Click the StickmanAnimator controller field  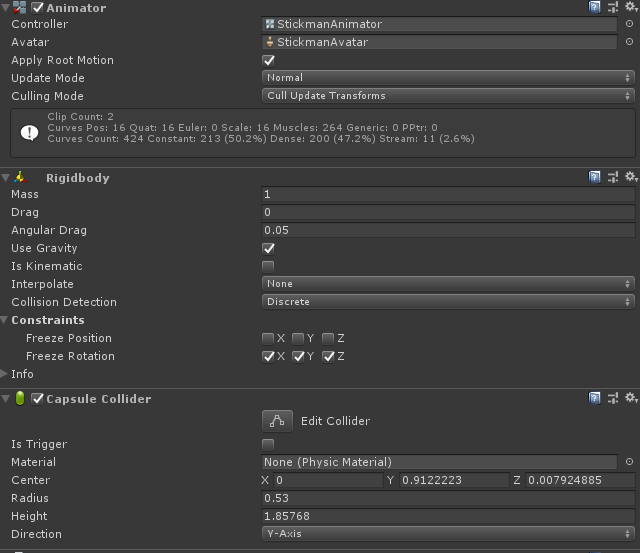point(439,24)
